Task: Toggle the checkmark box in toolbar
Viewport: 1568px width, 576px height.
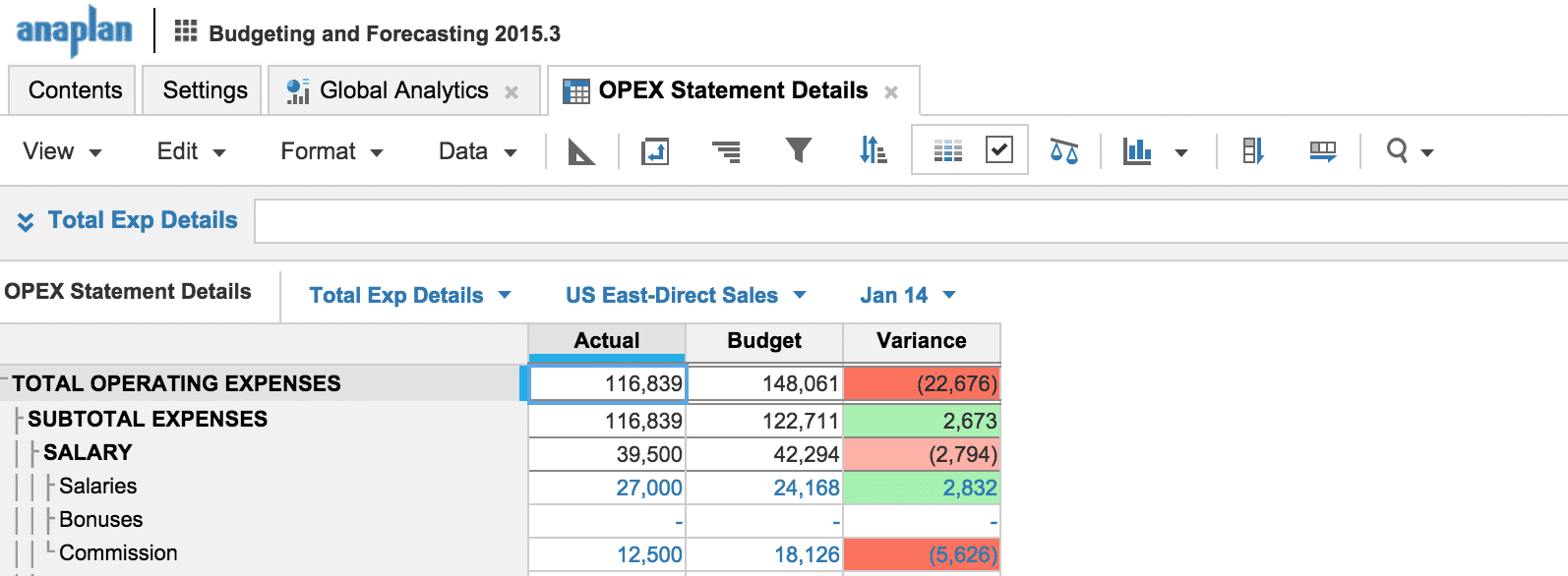Action: point(999,149)
